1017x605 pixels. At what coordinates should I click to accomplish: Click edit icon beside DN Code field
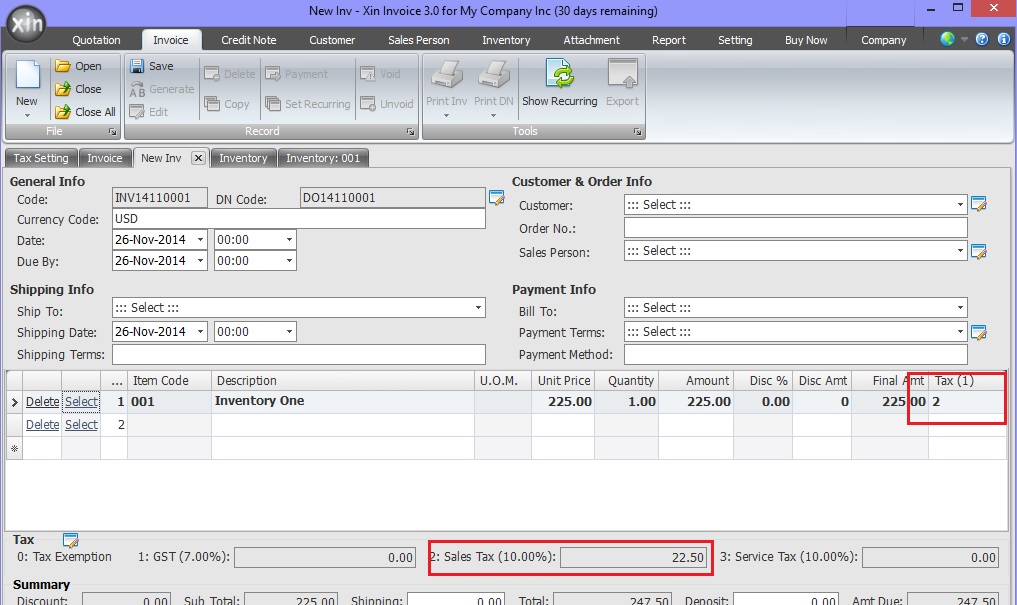[x=497, y=198]
